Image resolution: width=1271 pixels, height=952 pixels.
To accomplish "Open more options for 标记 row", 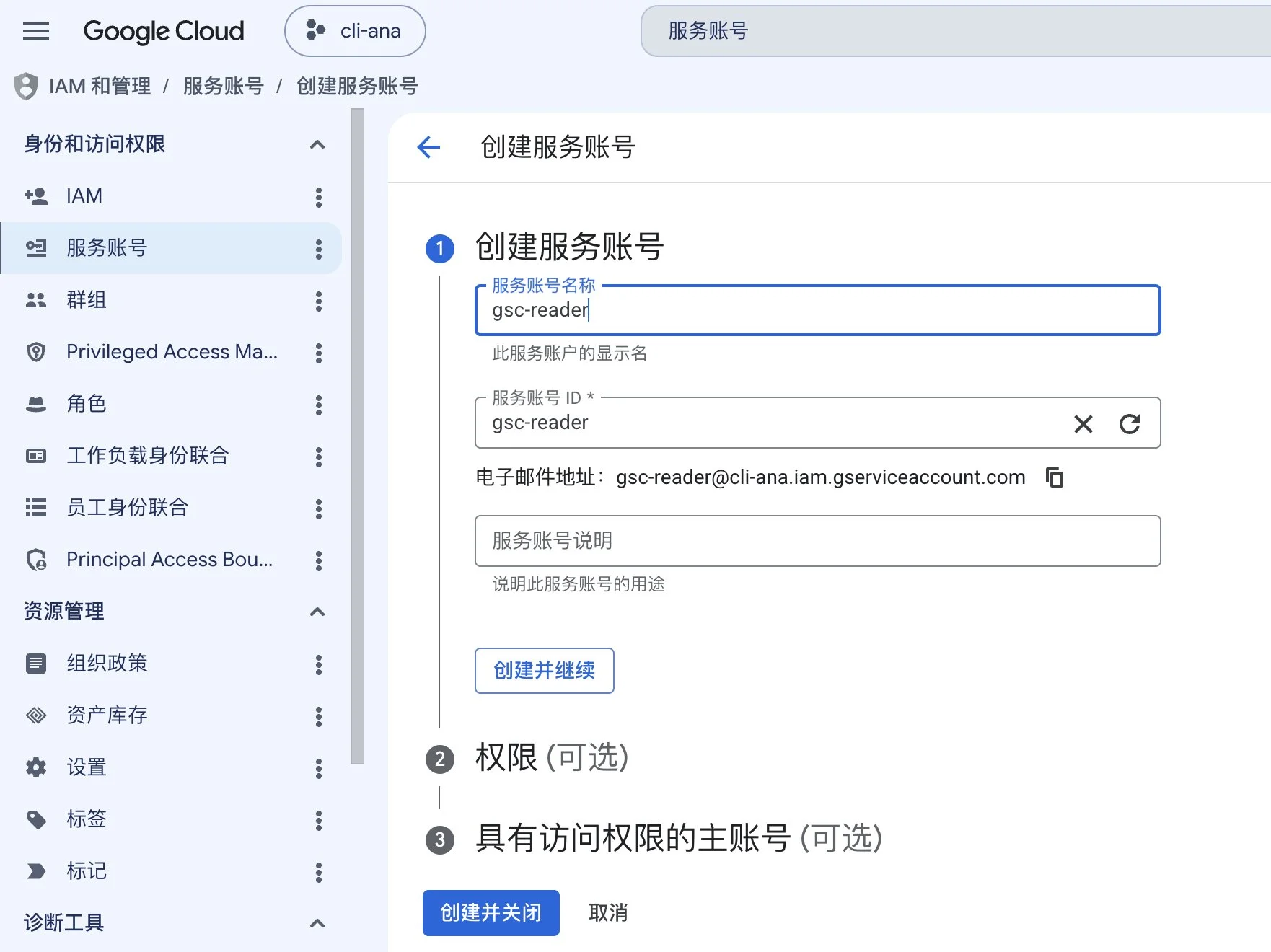I will click(x=319, y=872).
